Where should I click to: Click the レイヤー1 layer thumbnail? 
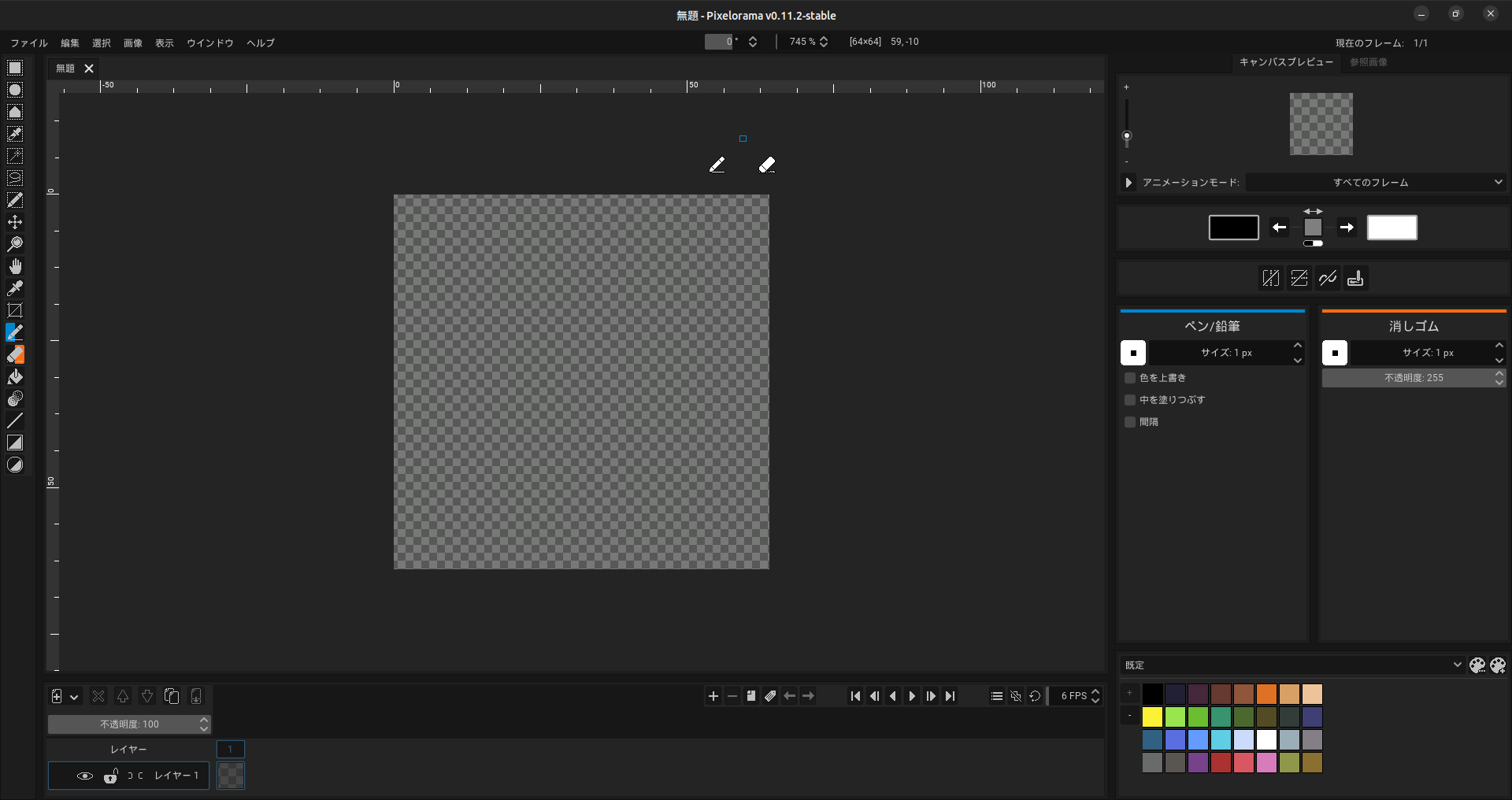[x=230, y=776]
